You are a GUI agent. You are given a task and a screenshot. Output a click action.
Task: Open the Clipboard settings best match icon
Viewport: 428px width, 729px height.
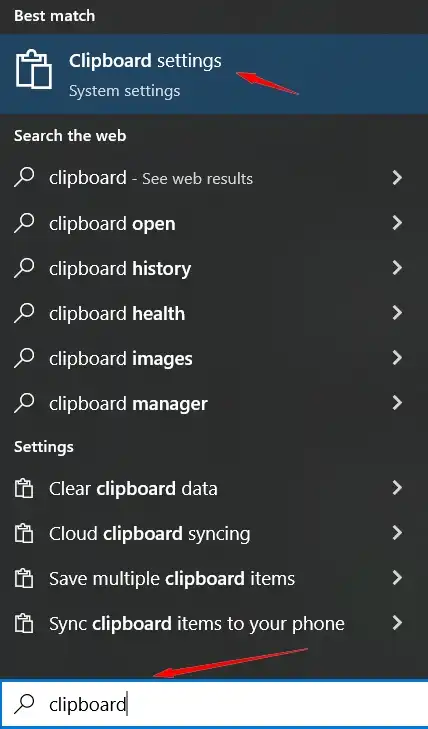(x=33, y=70)
